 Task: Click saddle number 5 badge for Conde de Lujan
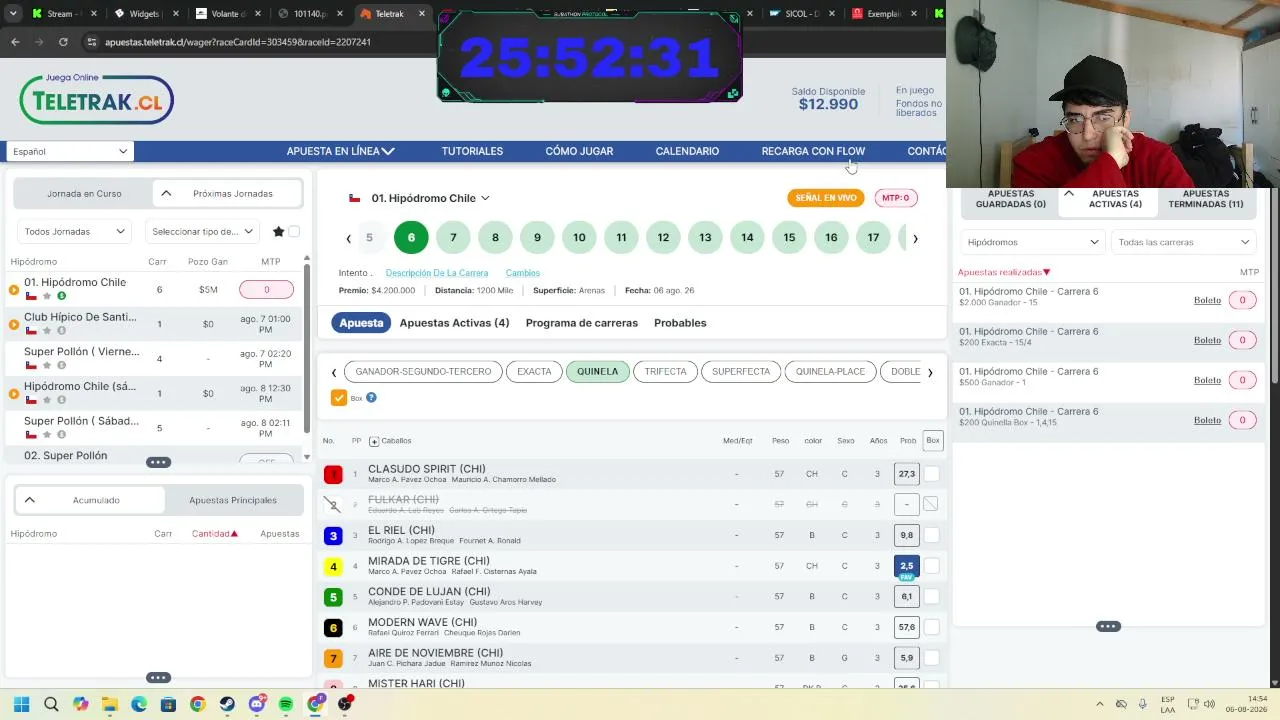pos(333,598)
